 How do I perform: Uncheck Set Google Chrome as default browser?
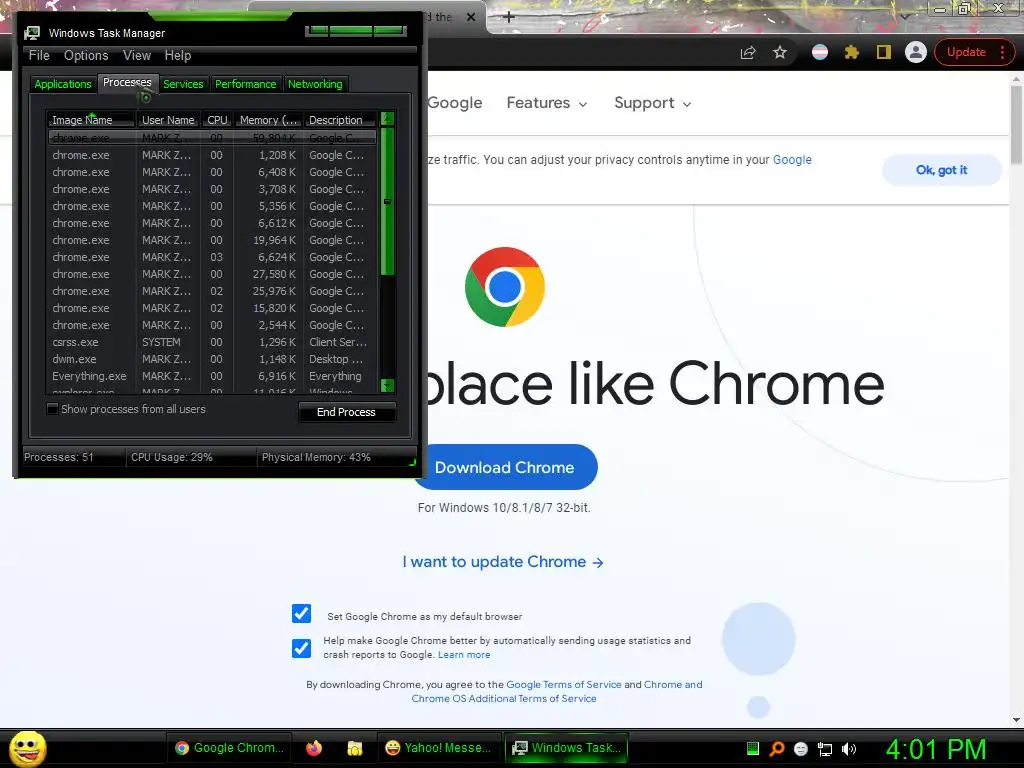pos(301,614)
